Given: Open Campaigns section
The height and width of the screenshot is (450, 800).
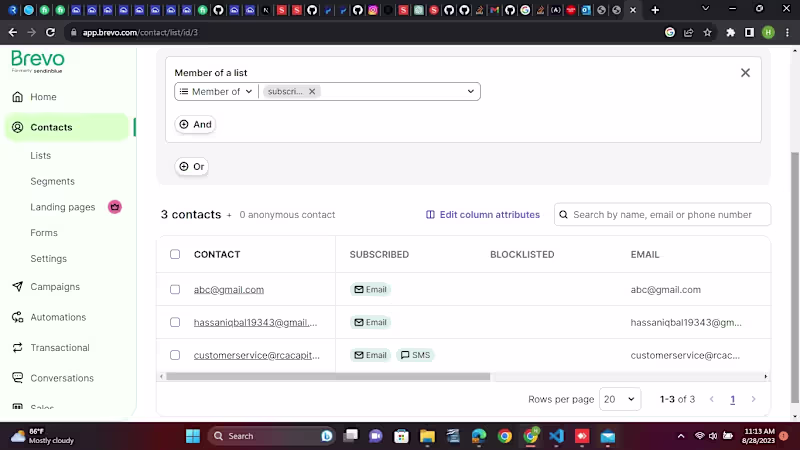Looking at the screenshot, I should tap(55, 287).
